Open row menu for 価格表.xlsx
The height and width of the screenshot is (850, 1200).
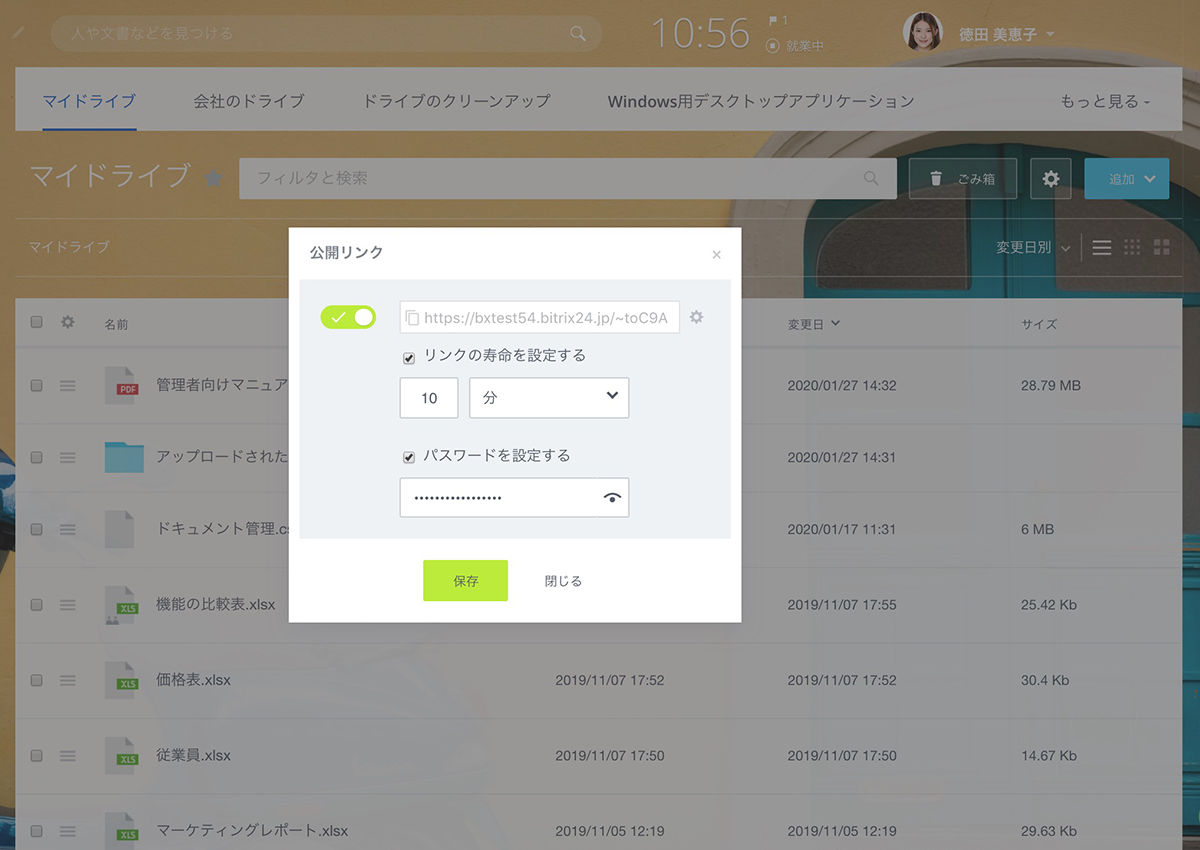[x=68, y=680]
